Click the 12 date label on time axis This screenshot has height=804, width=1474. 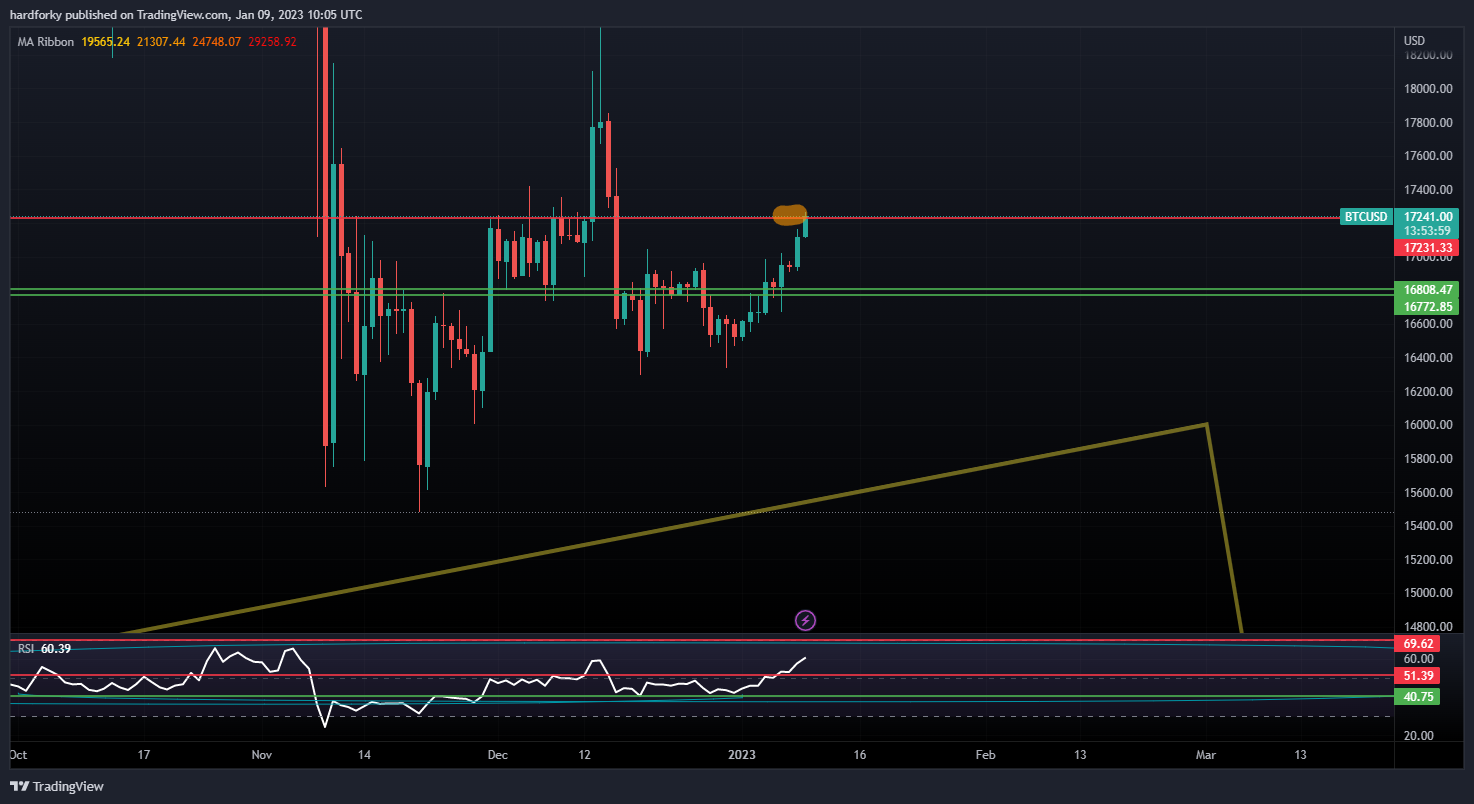pos(585,754)
